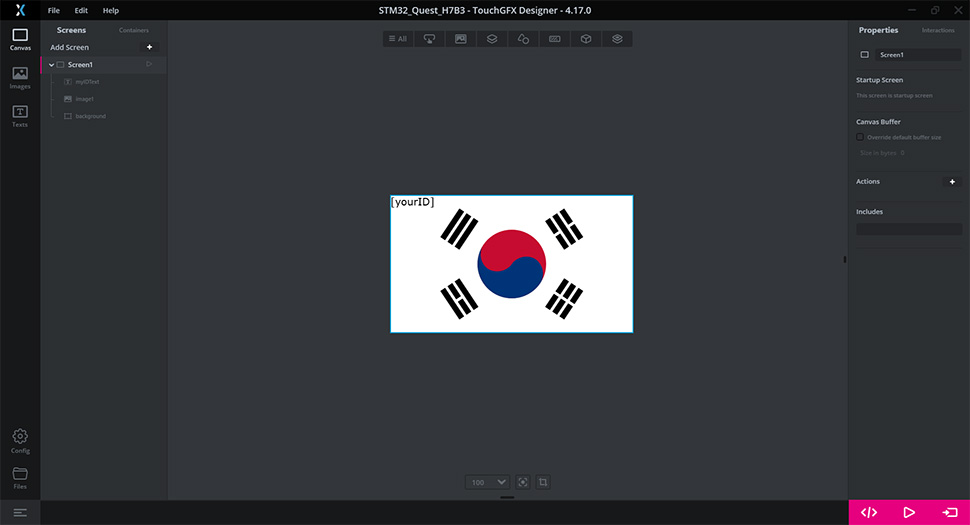Center canvas with zoom-to-fit icon

pos(523,482)
